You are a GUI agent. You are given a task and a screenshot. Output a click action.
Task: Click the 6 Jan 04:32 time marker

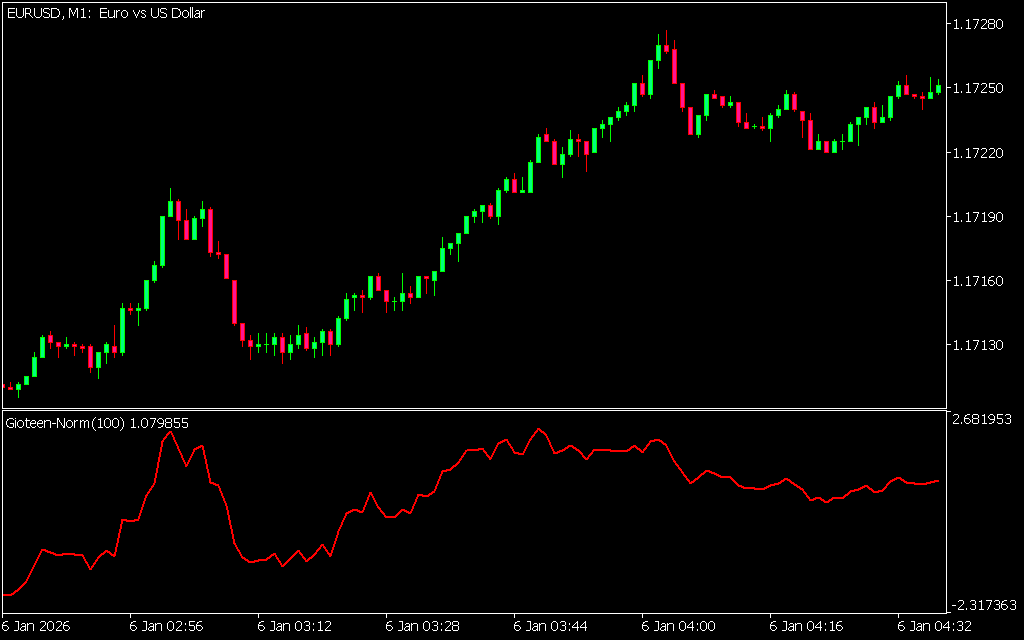tap(935, 626)
